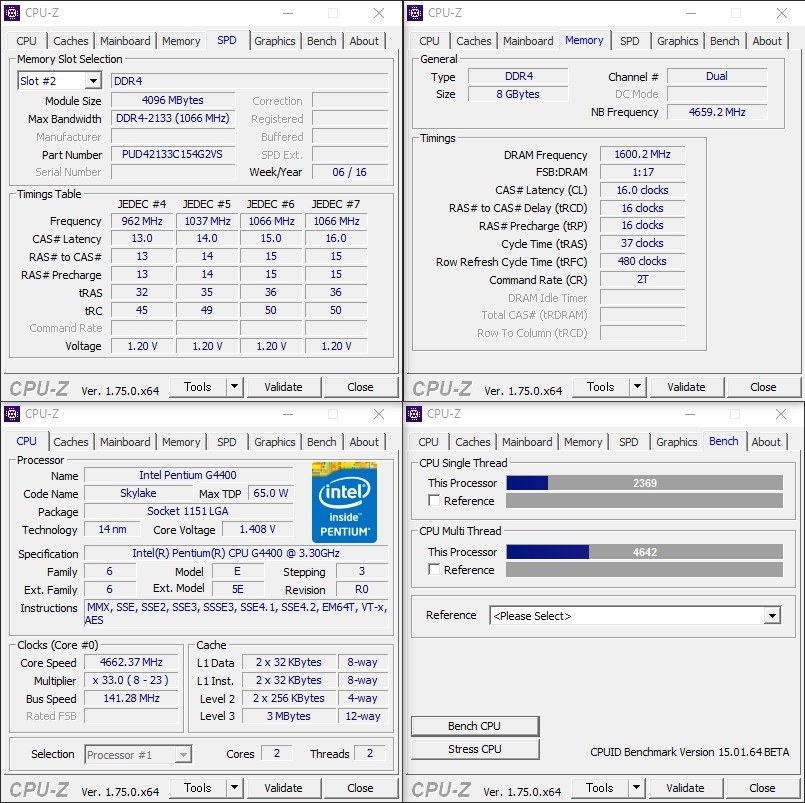Screen dimensions: 805x803
Task: Click the Command Rate 2T value
Action: tap(642, 279)
